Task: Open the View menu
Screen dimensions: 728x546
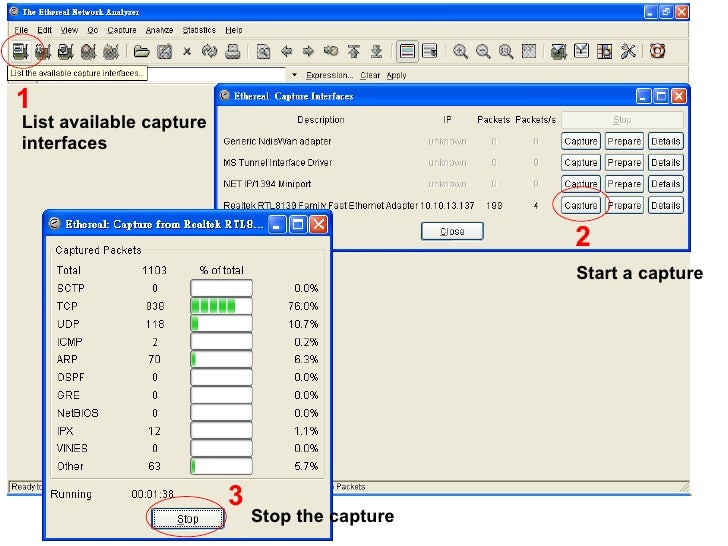Action: click(x=69, y=30)
